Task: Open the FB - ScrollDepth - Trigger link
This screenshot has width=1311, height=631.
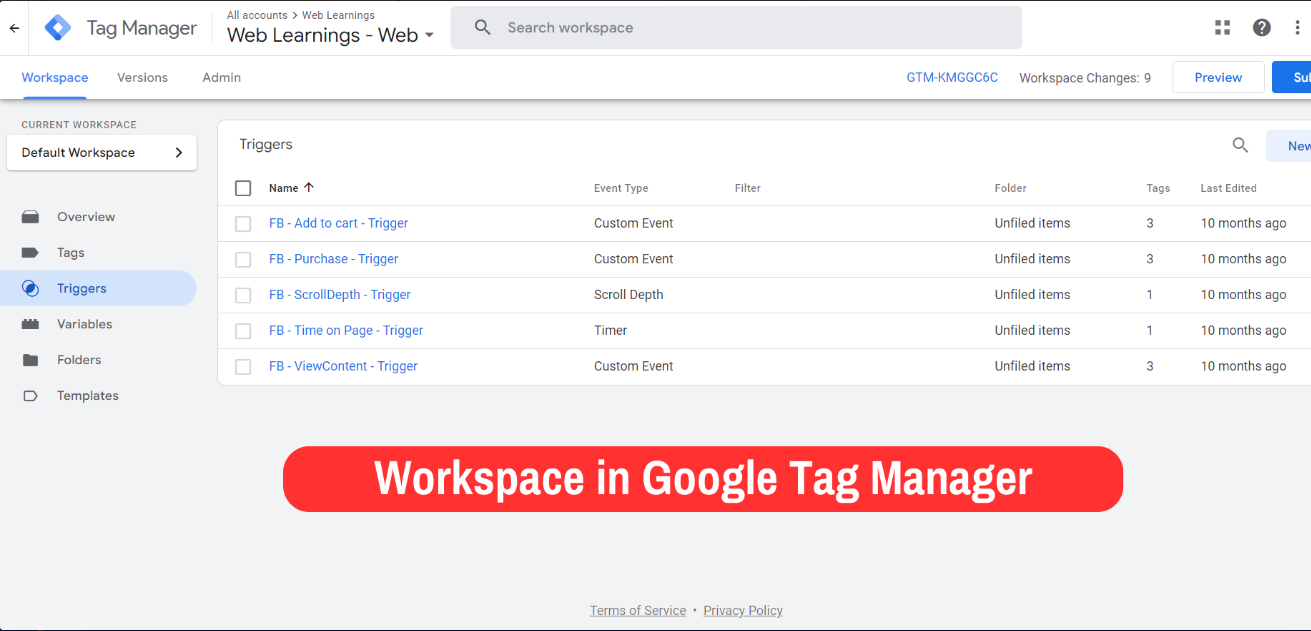Action: pyautogui.click(x=339, y=295)
